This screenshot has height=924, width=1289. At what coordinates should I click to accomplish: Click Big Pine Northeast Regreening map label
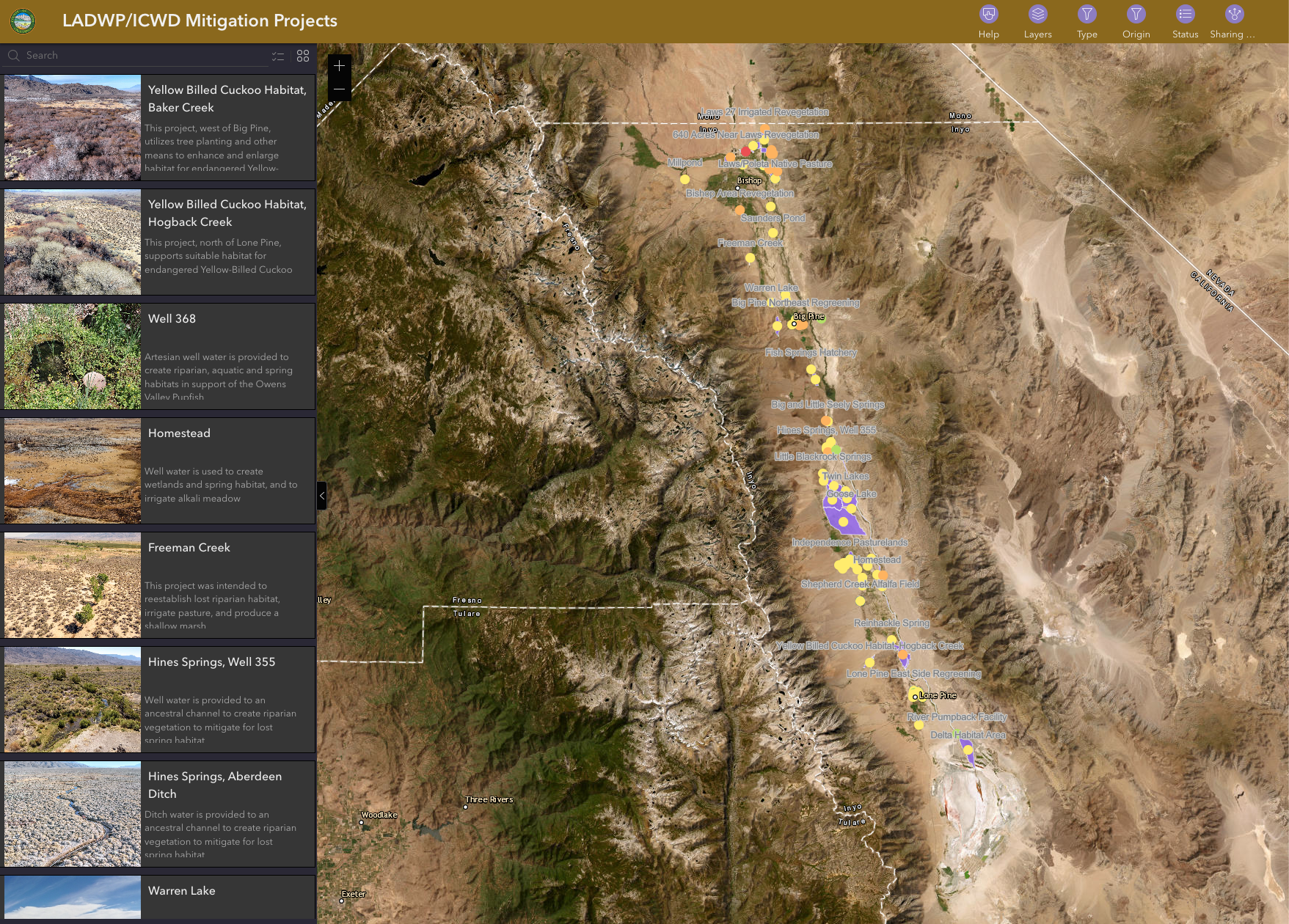click(795, 303)
